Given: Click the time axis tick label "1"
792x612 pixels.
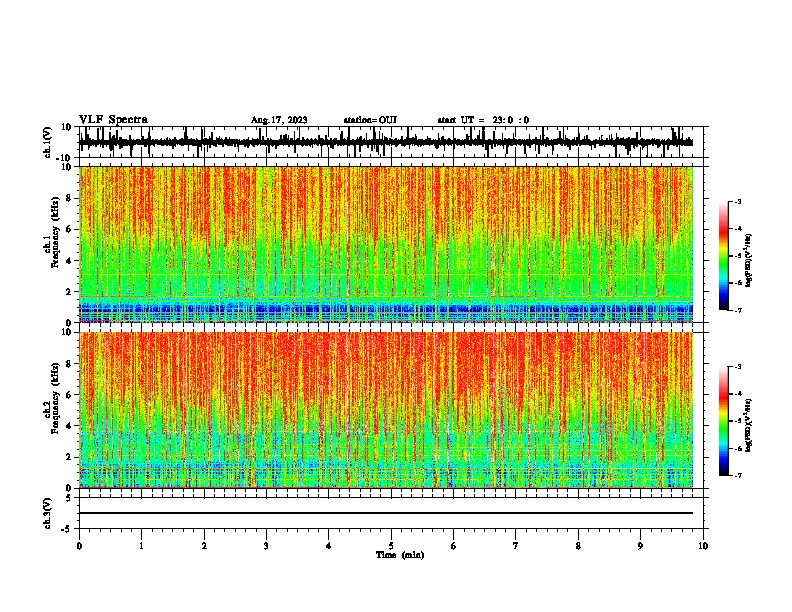Looking at the screenshot, I should (x=141, y=546).
